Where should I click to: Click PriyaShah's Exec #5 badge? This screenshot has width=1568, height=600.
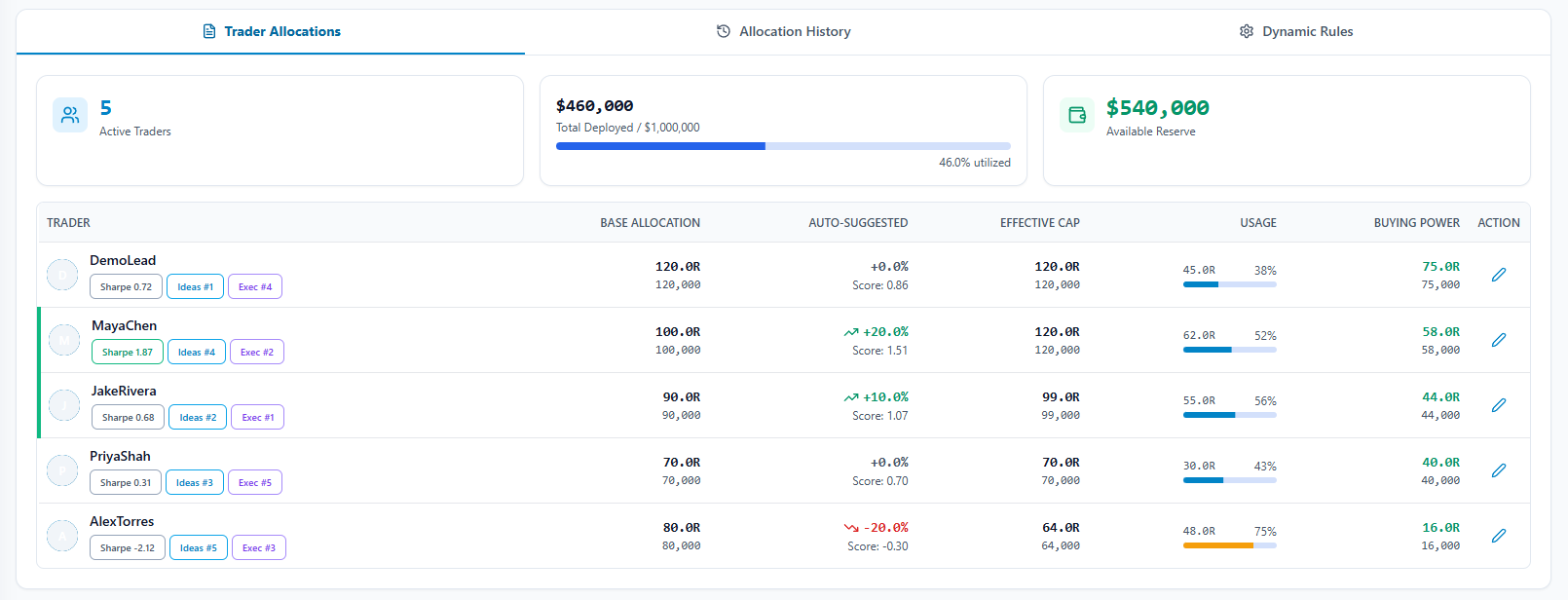(255, 483)
